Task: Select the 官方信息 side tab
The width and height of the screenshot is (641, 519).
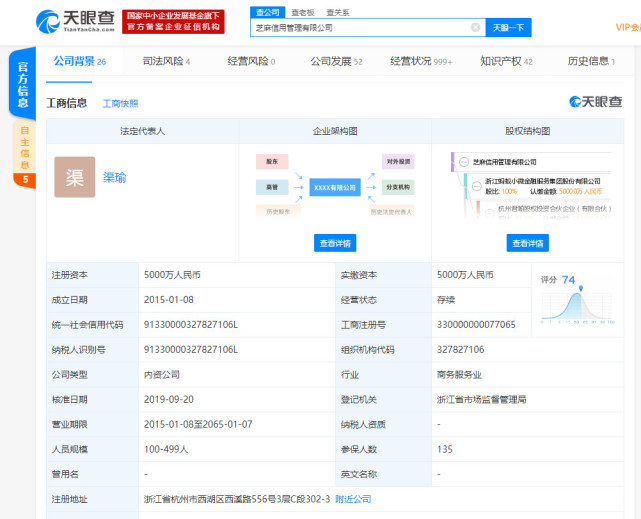Action: (23, 84)
